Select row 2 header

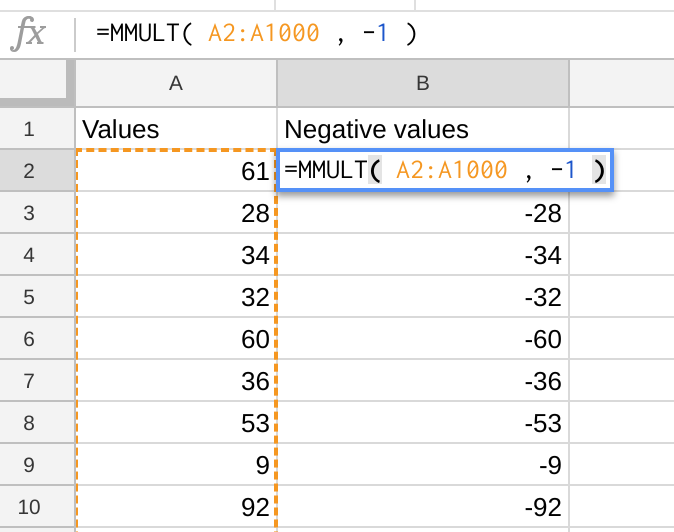pos(37,171)
